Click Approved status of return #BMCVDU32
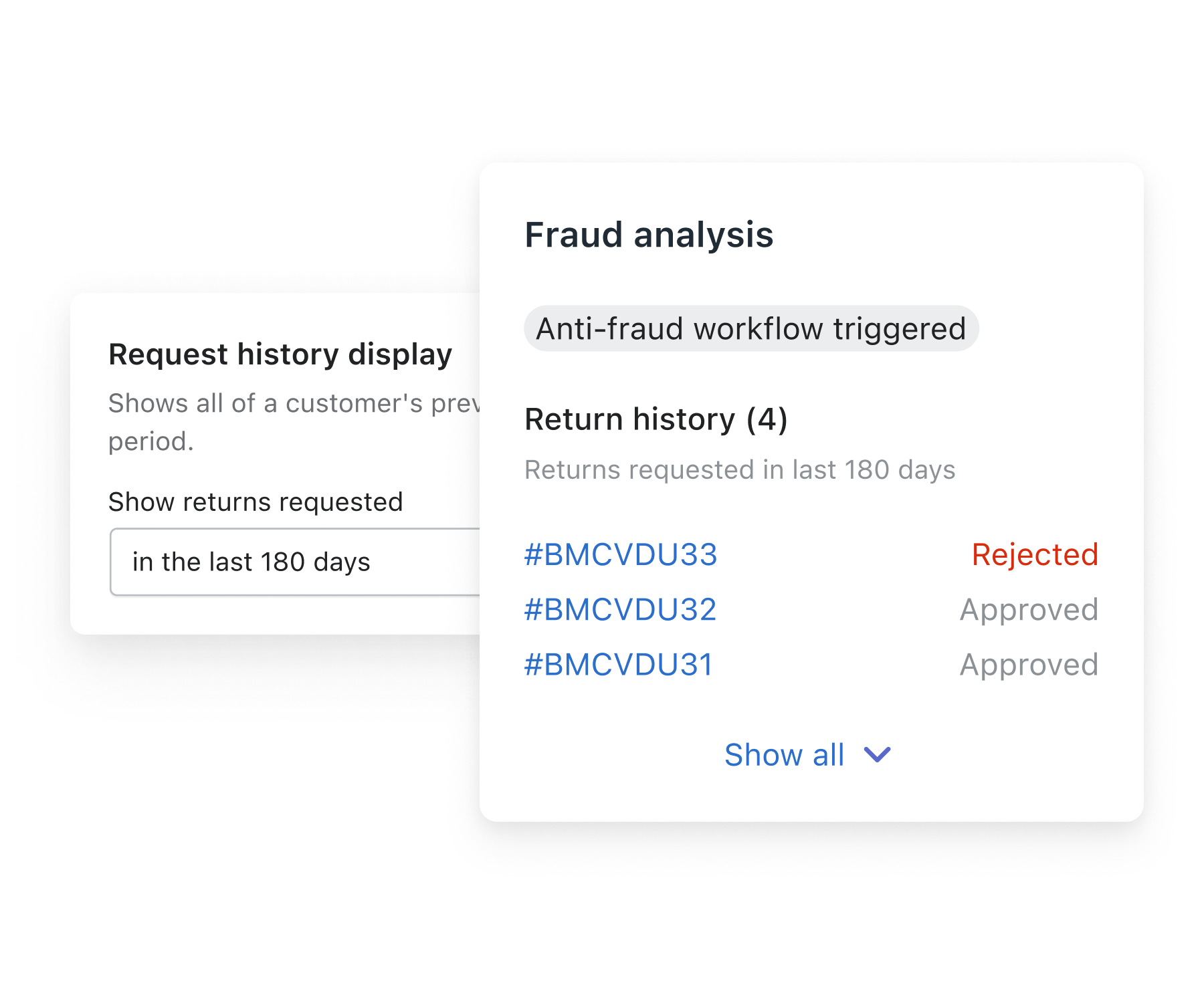 (x=1028, y=609)
